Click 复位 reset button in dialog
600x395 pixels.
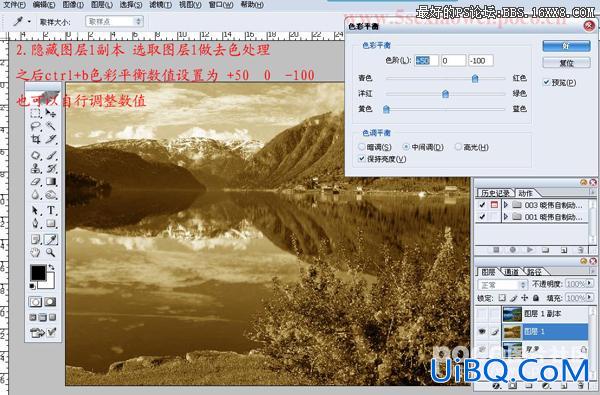(566, 63)
